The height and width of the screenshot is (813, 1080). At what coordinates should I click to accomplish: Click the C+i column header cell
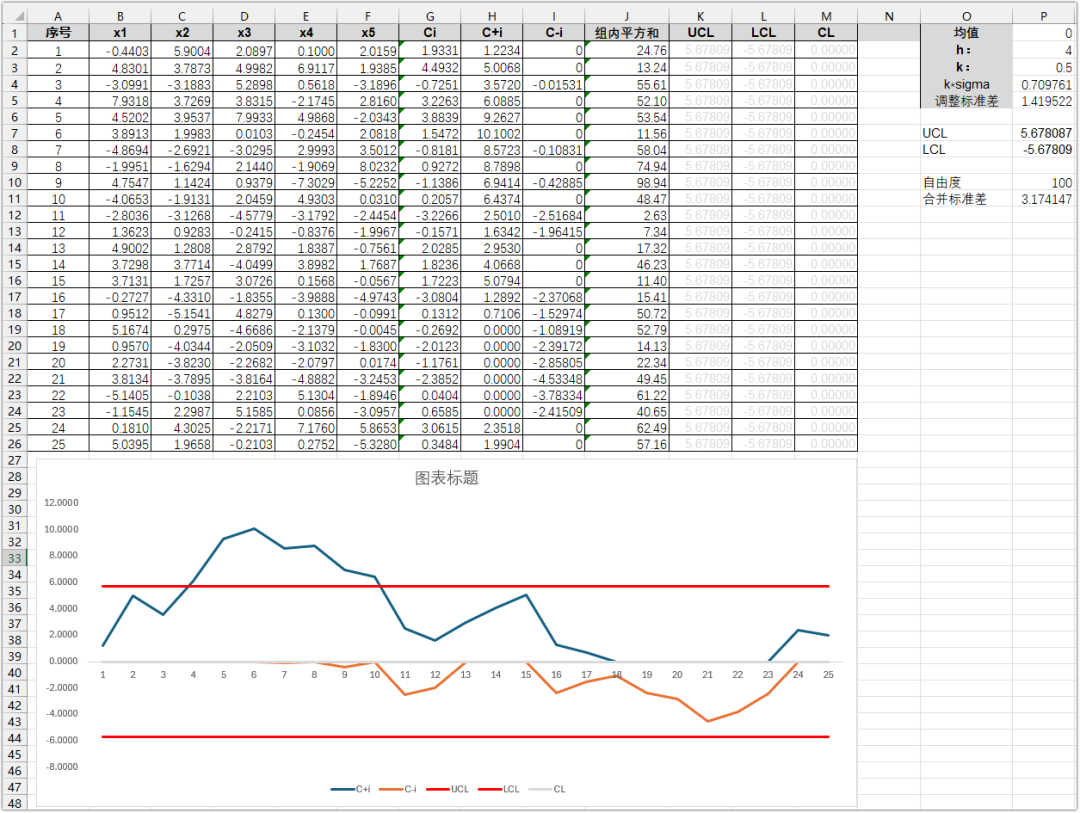point(492,32)
